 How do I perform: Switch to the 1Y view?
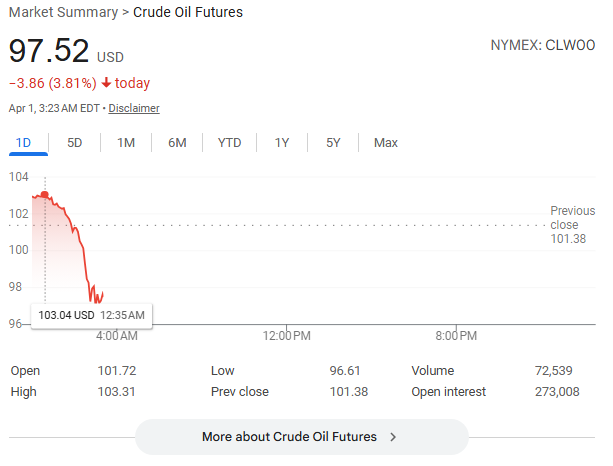click(x=282, y=143)
